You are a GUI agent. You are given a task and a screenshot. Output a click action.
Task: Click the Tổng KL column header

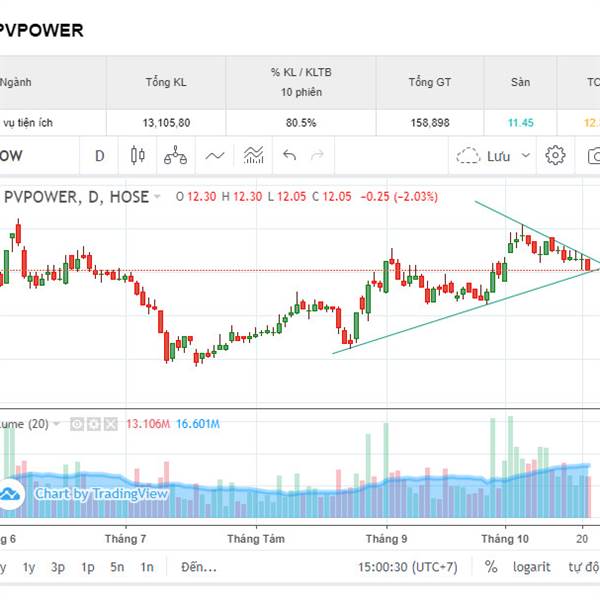[x=166, y=82]
